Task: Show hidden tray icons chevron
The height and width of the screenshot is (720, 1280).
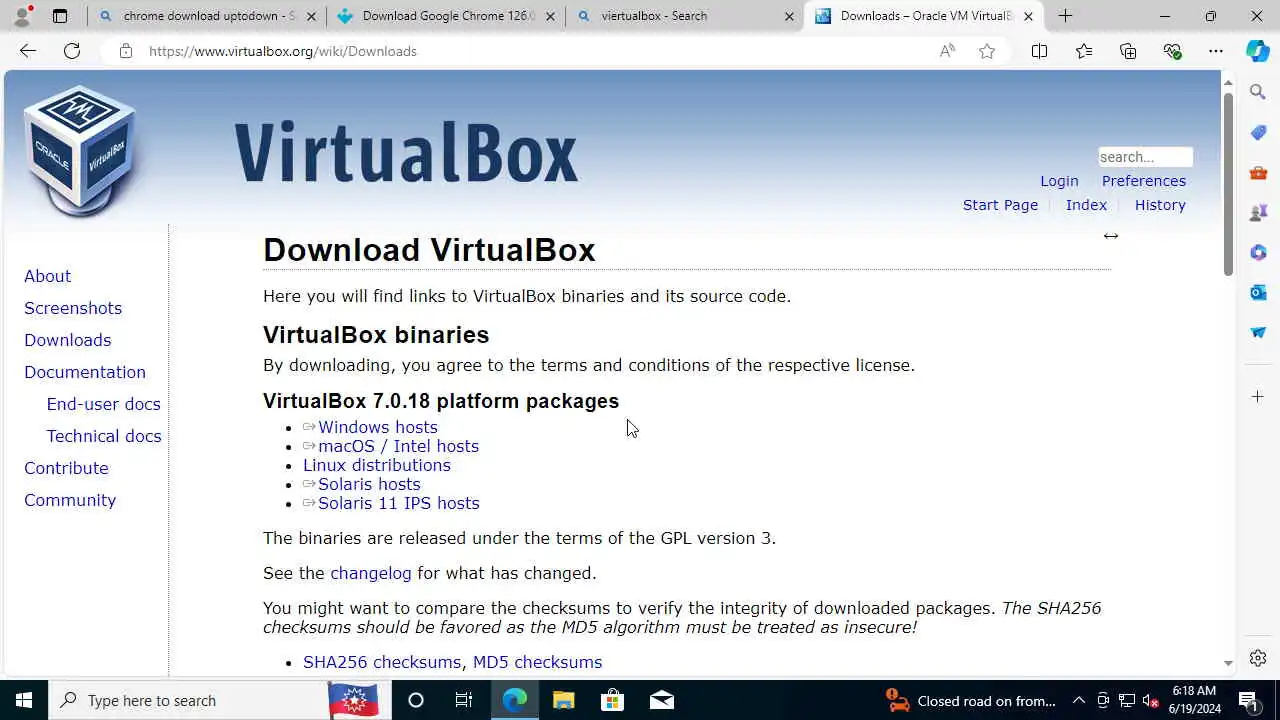Action: click(x=1078, y=700)
